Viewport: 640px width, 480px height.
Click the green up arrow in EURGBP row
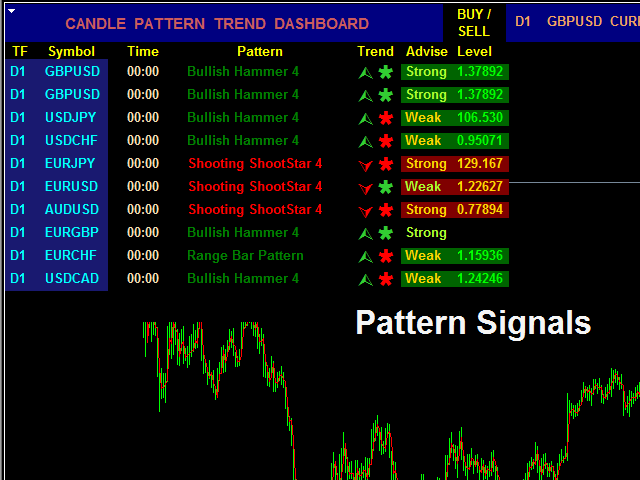point(366,233)
